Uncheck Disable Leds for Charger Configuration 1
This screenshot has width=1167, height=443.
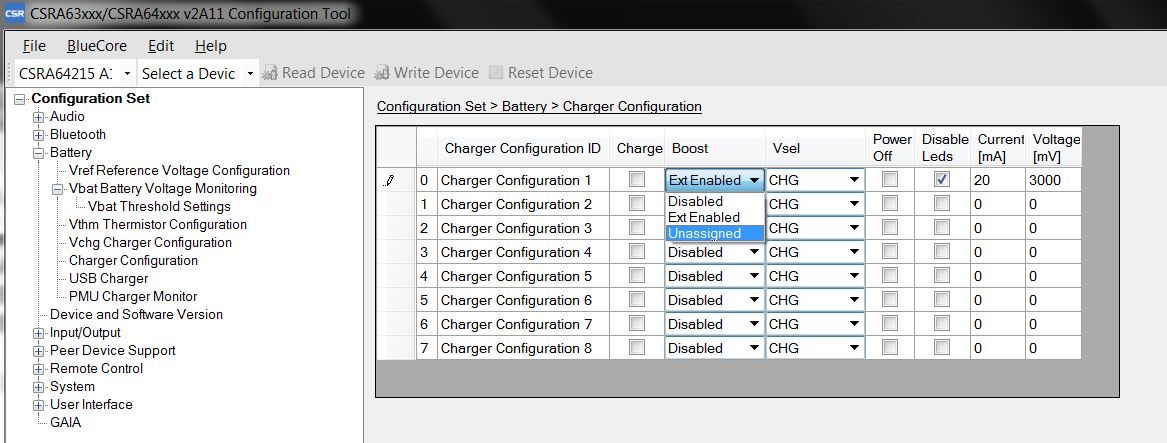point(942,180)
